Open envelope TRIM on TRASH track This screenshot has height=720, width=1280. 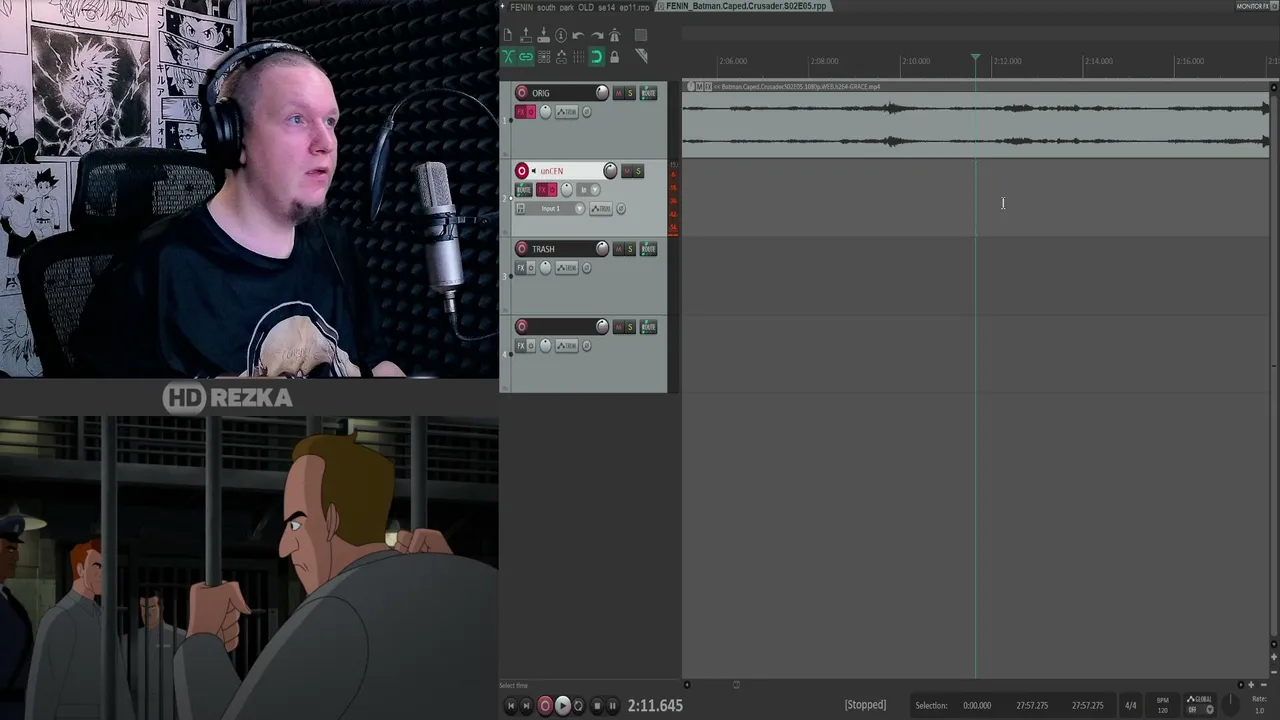pyautogui.click(x=567, y=267)
